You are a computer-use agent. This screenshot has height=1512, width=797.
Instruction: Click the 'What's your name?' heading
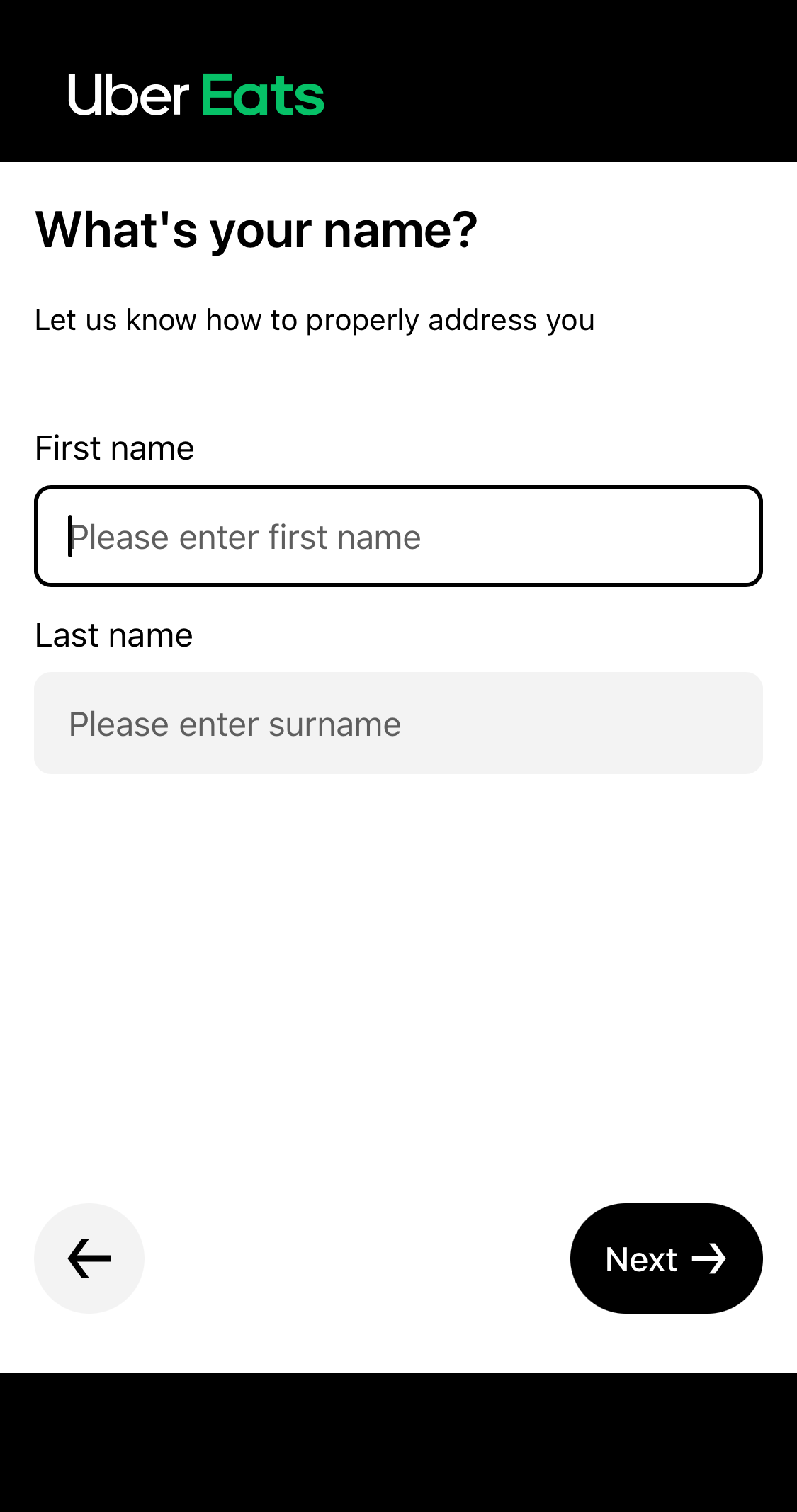tap(256, 228)
